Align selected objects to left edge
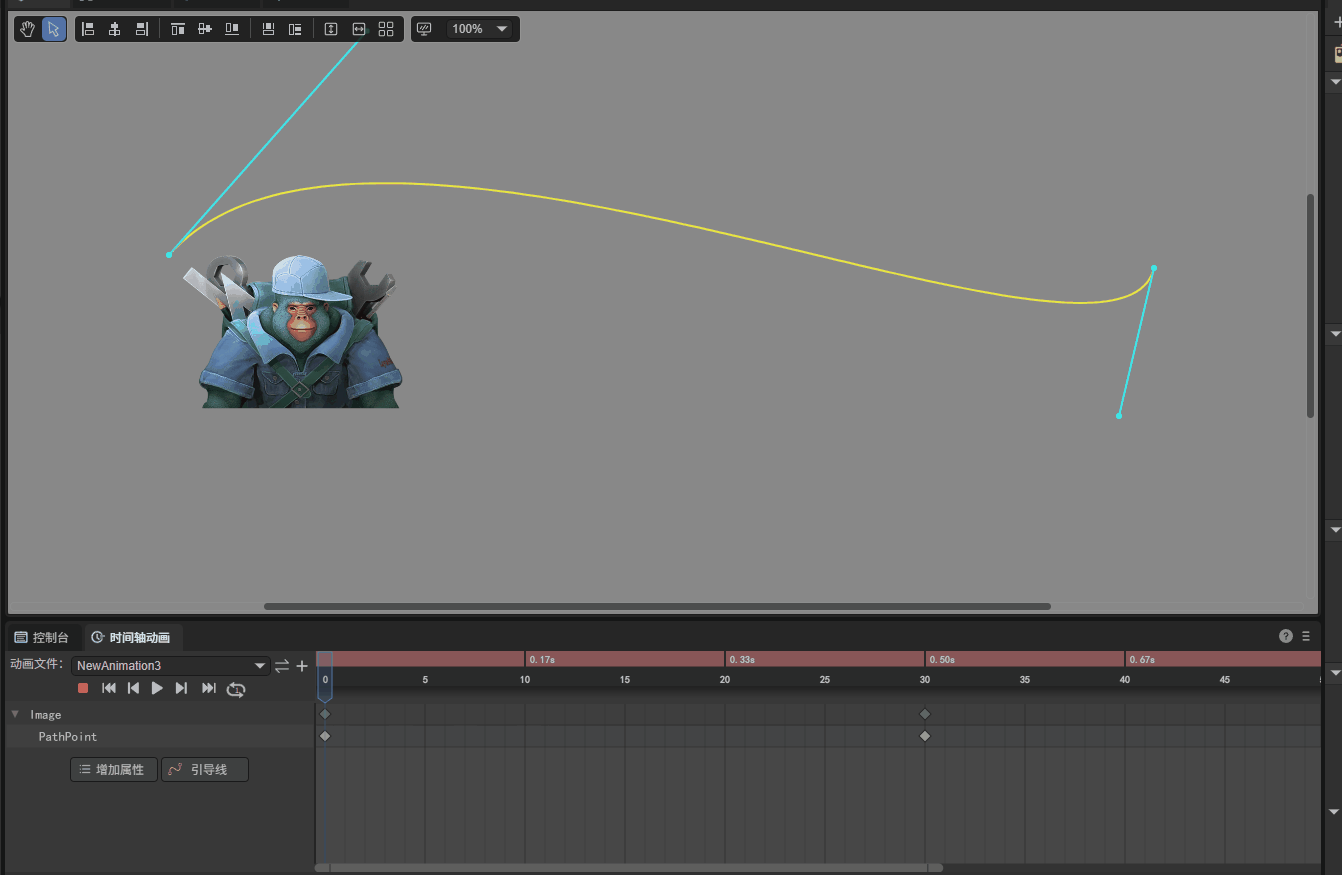1342x875 pixels. tap(88, 29)
